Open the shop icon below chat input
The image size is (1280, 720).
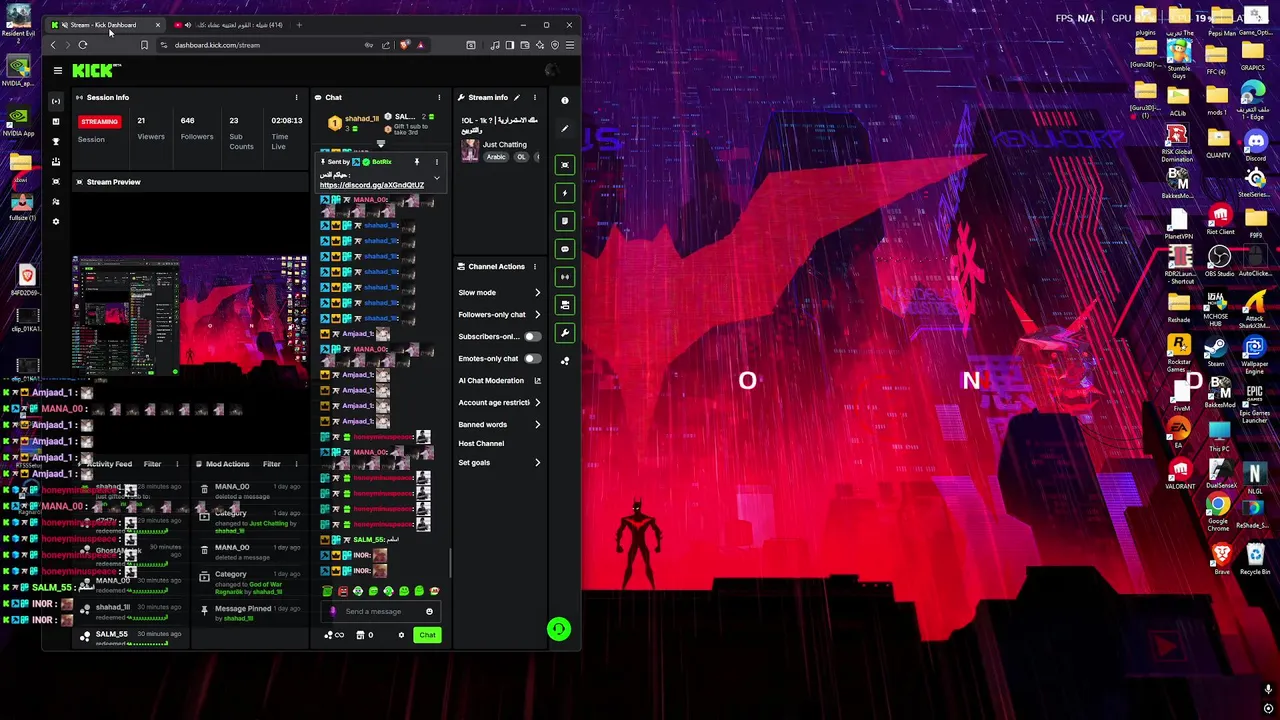[x=360, y=635]
